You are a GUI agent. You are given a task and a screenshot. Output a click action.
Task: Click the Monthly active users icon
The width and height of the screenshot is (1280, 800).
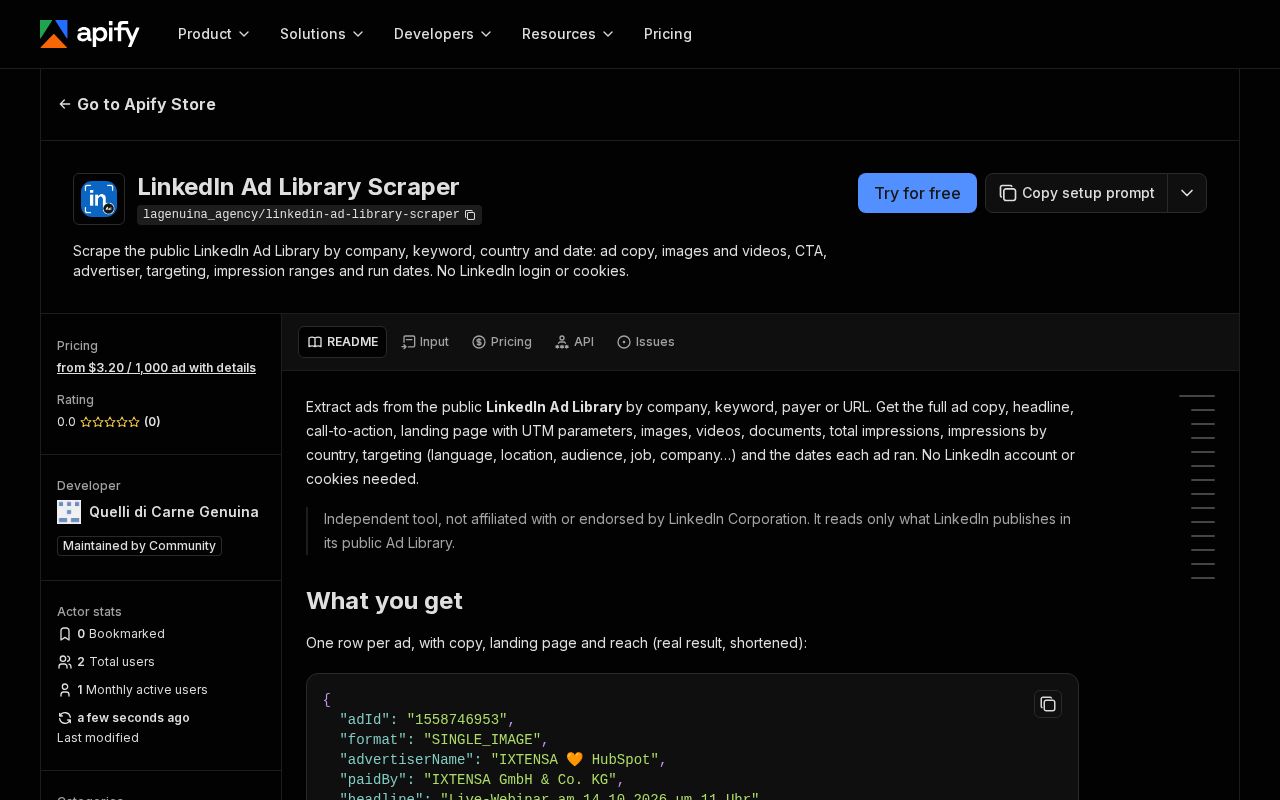point(65,690)
